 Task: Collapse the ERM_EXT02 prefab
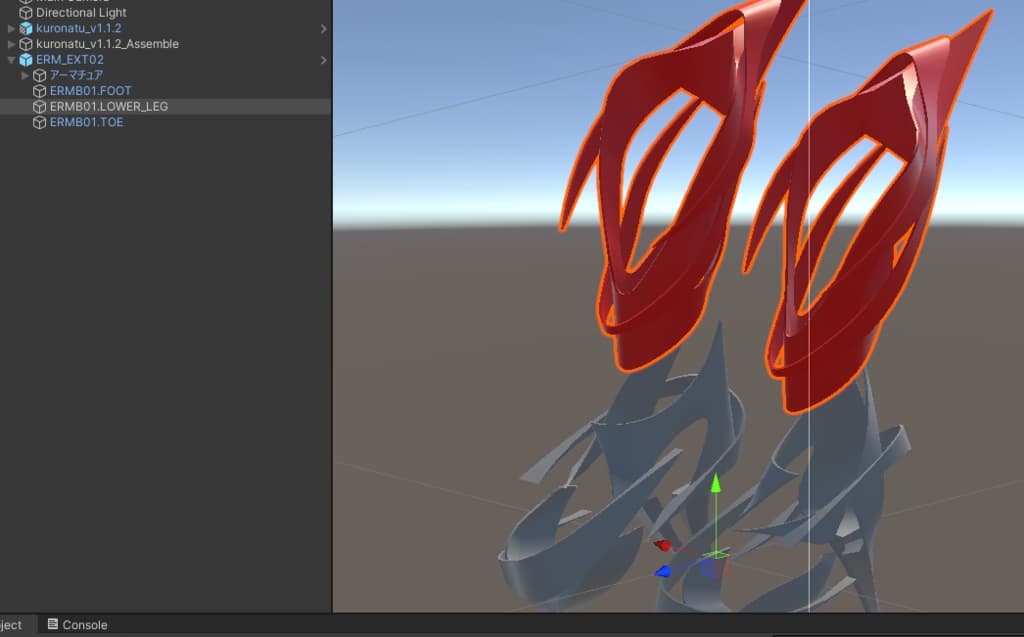click(x=11, y=59)
